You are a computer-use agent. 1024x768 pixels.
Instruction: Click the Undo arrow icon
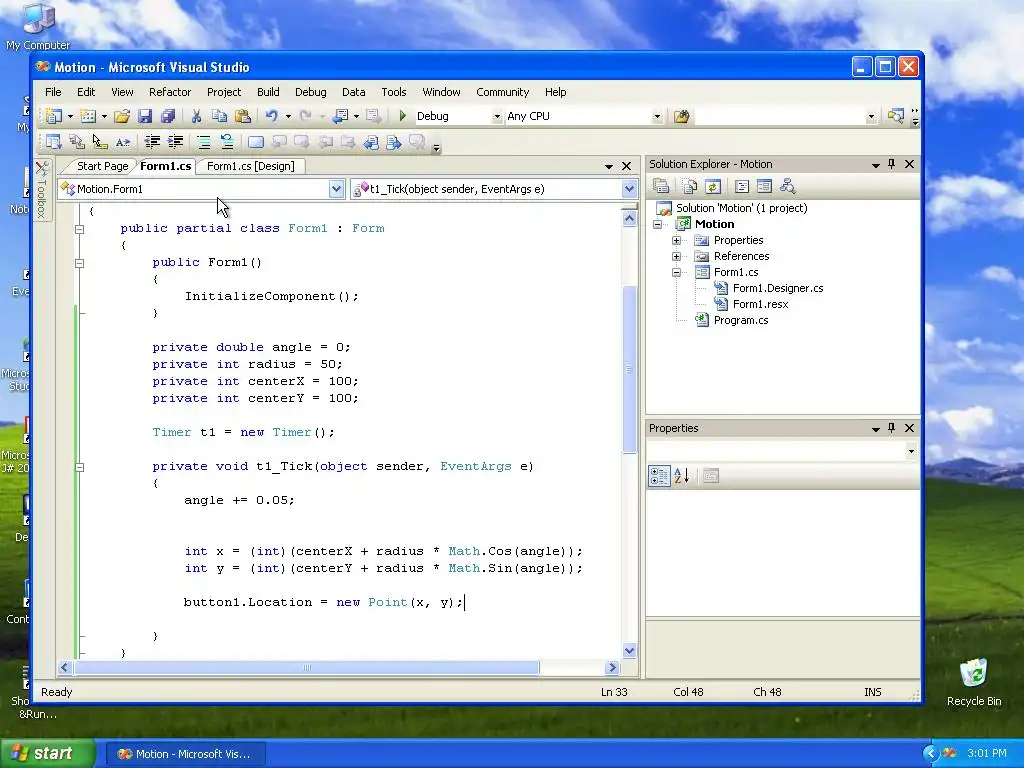(x=272, y=116)
